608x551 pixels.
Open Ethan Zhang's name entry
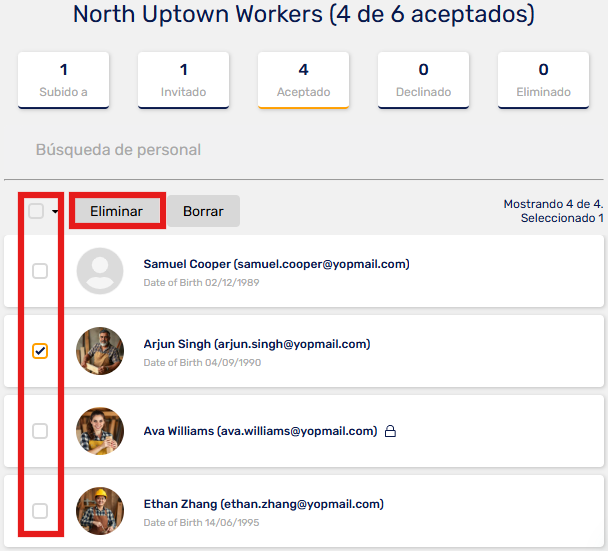[263, 504]
